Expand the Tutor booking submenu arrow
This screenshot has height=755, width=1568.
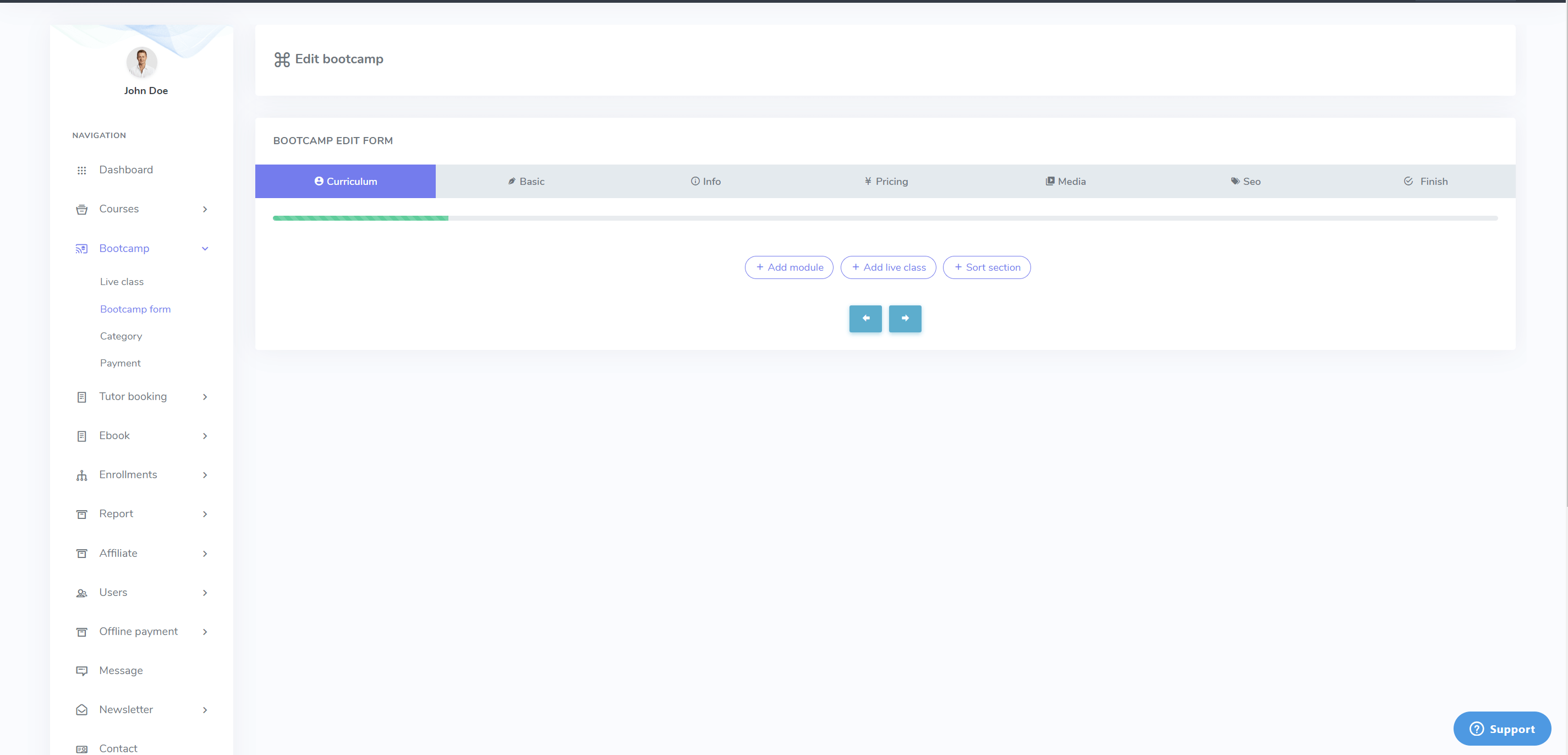point(205,397)
